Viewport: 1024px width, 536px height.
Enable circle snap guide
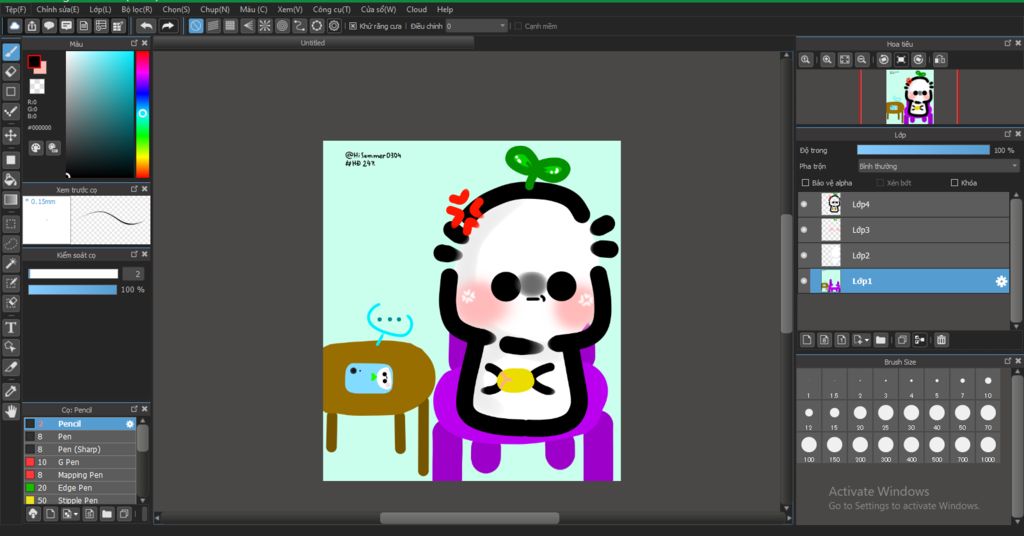[x=282, y=26]
